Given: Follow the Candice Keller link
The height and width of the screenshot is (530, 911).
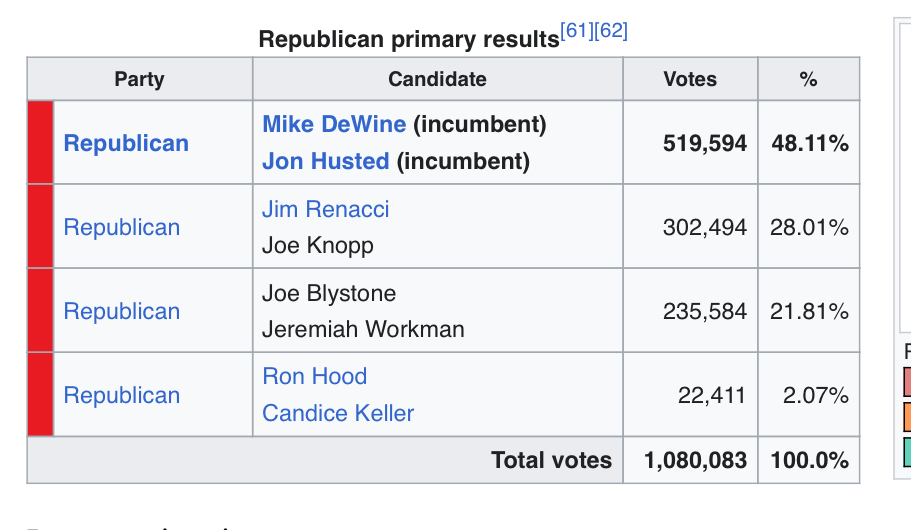Looking at the screenshot, I should coord(338,413).
